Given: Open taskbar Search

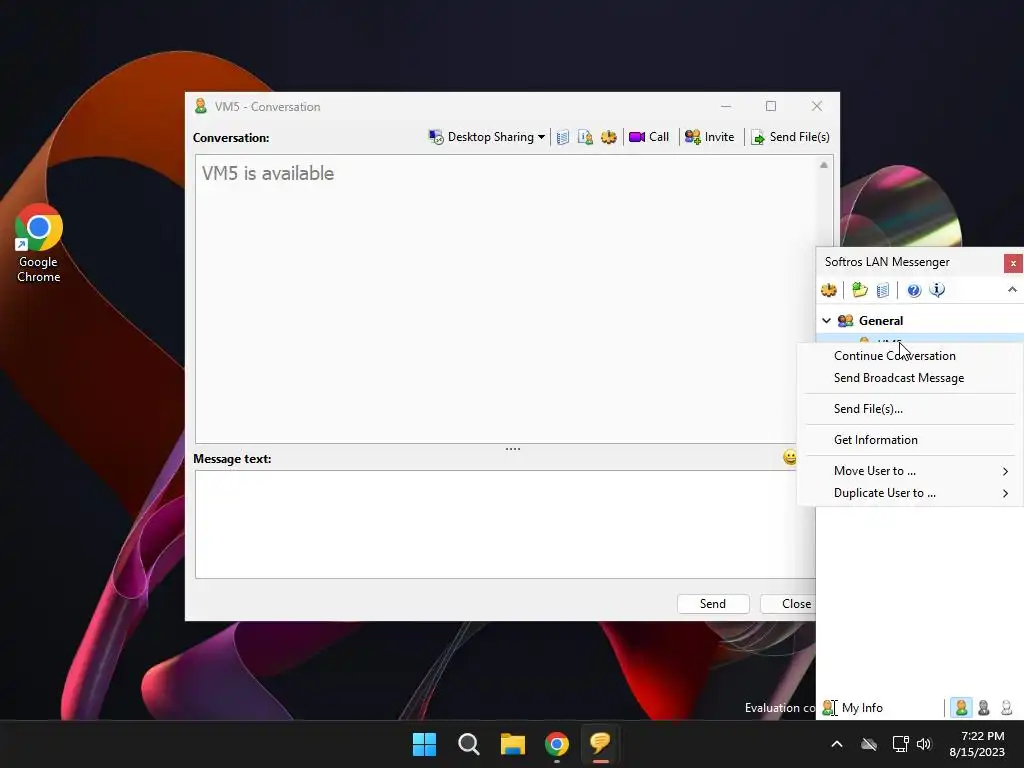Looking at the screenshot, I should [468, 744].
